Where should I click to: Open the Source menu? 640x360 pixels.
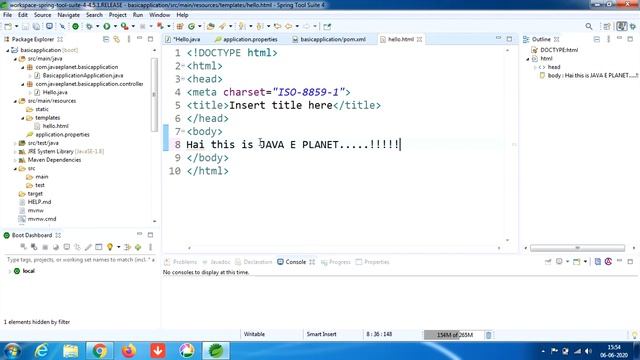(42, 15)
